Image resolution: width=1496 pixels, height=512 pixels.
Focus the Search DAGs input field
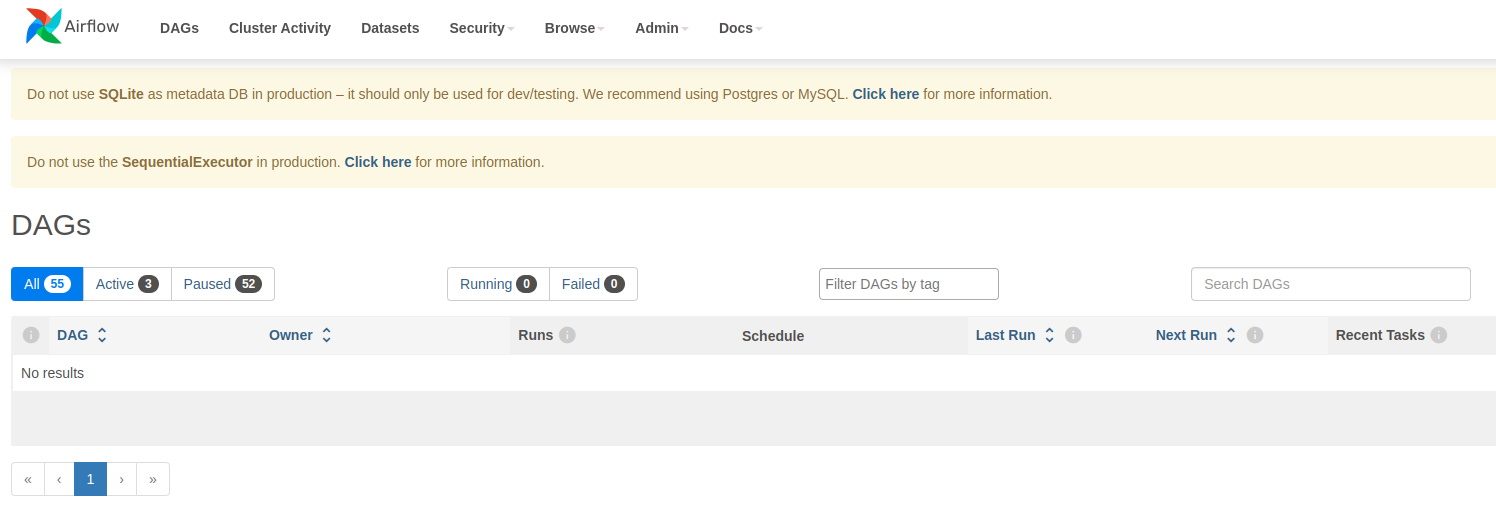1330,284
